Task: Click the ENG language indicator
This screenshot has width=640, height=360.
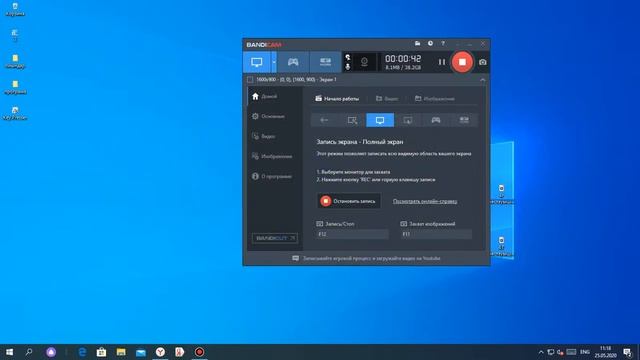Action: click(x=584, y=352)
